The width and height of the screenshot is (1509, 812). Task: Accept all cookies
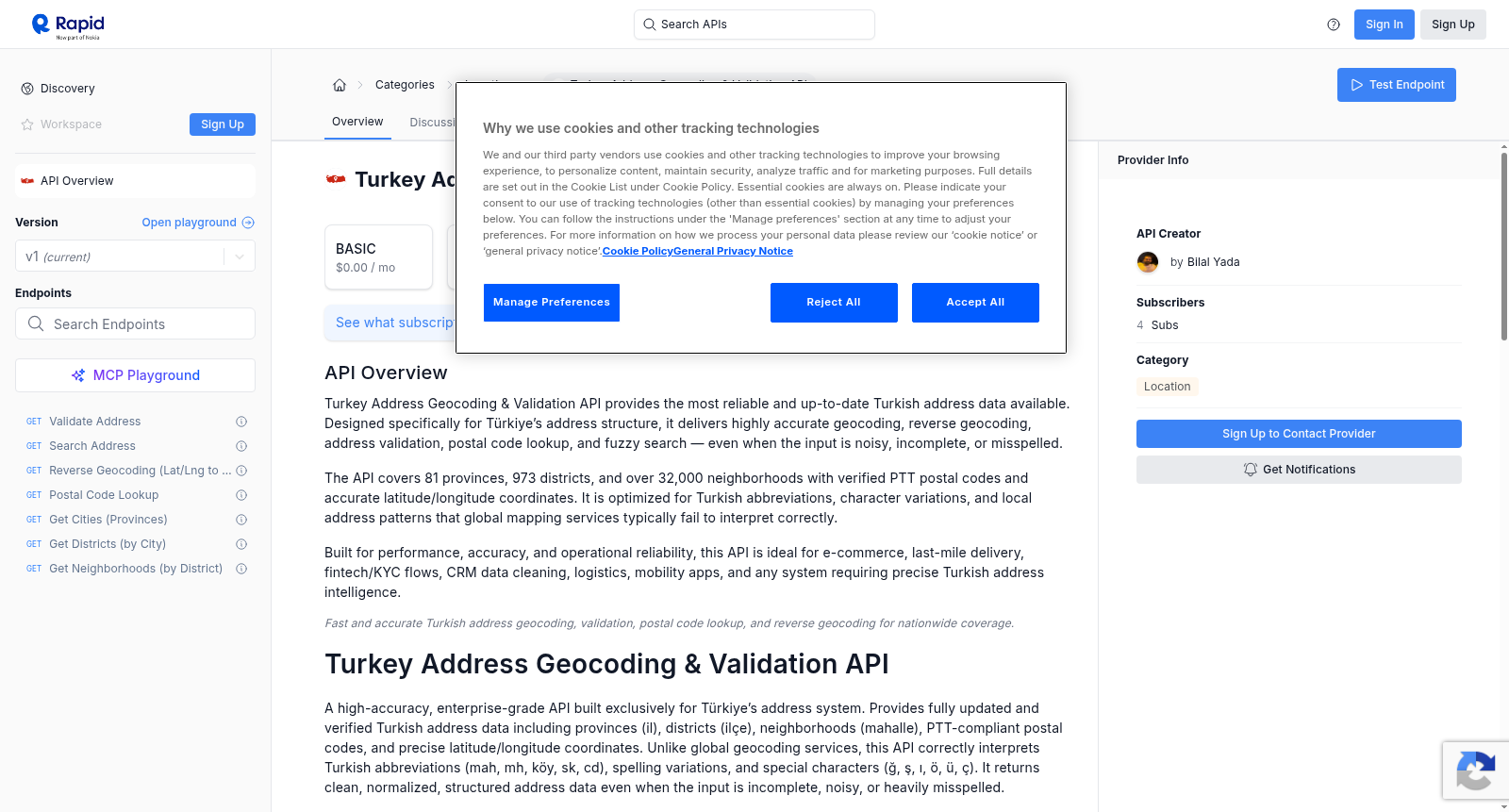(975, 303)
